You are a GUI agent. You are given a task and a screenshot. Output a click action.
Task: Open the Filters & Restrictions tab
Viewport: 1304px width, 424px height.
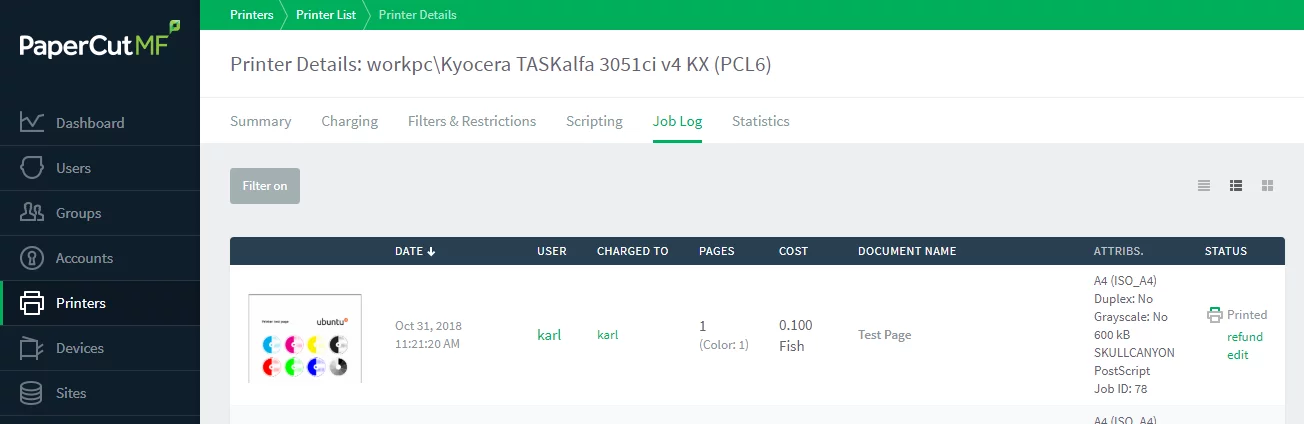click(x=472, y=121)
